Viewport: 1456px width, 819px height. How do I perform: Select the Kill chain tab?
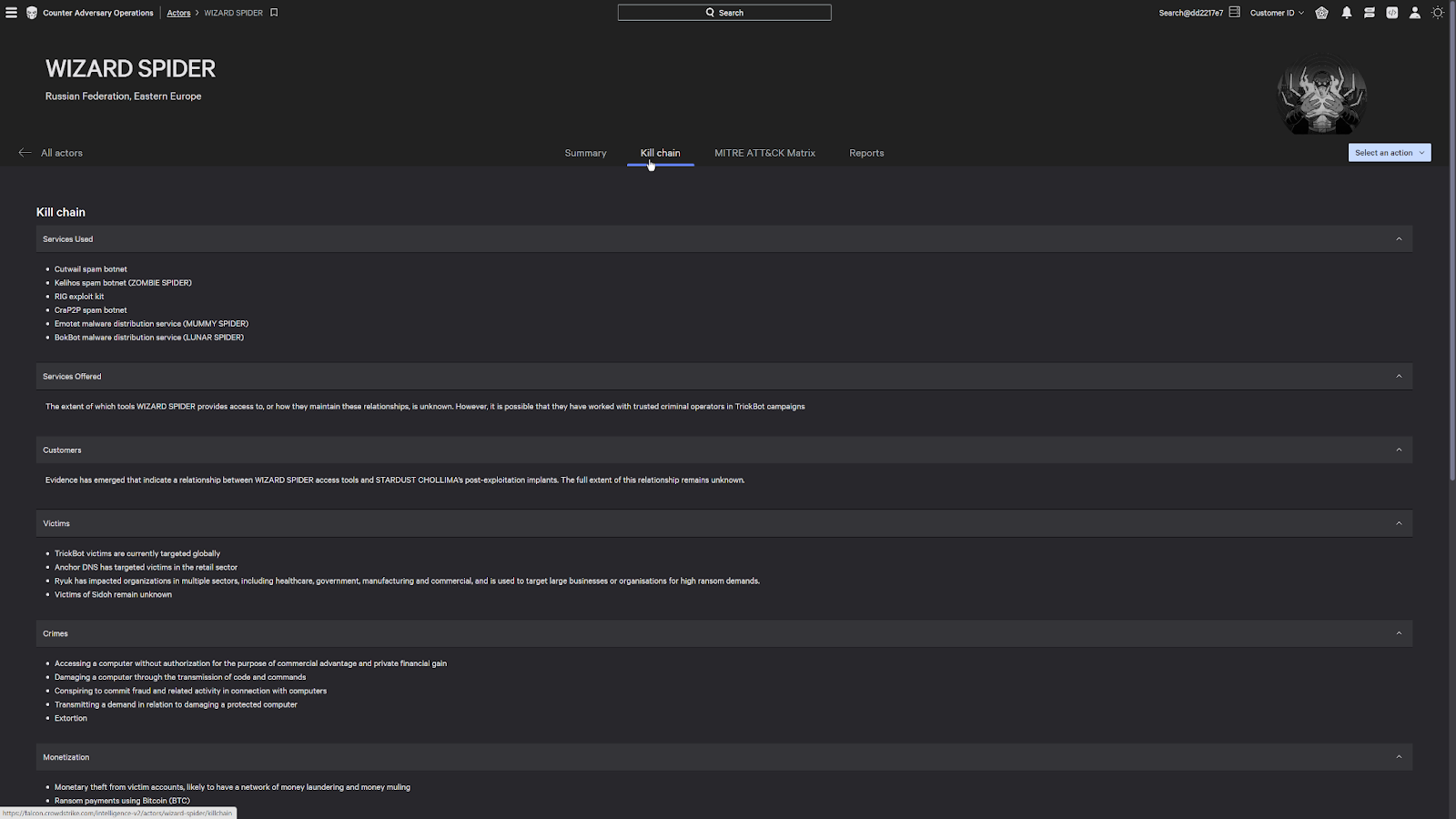coord(660,153)
